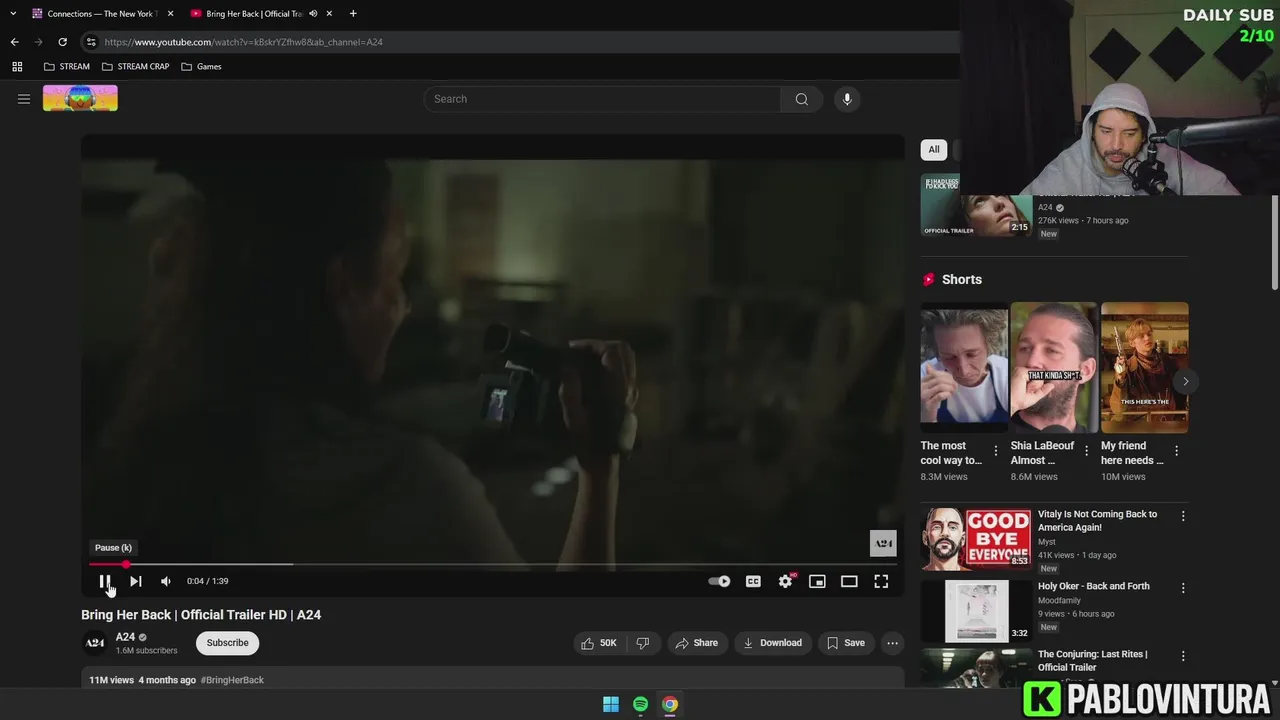The image size is (1280, 720).
Task: Open options for 'The most cool way' Short
Action: (x=995, y=451)
